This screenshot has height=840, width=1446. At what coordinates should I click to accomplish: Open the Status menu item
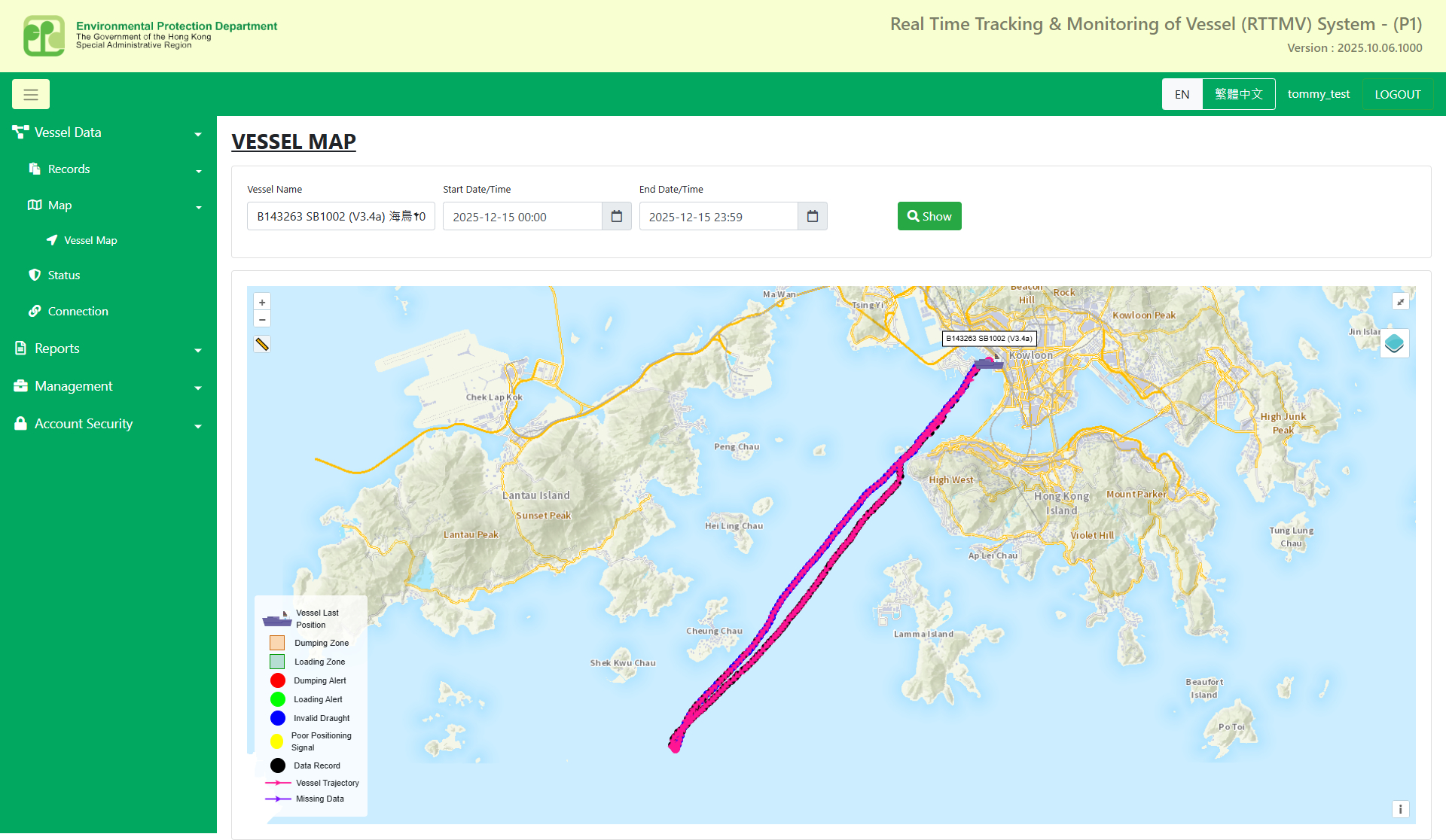(x=64, y=275)
